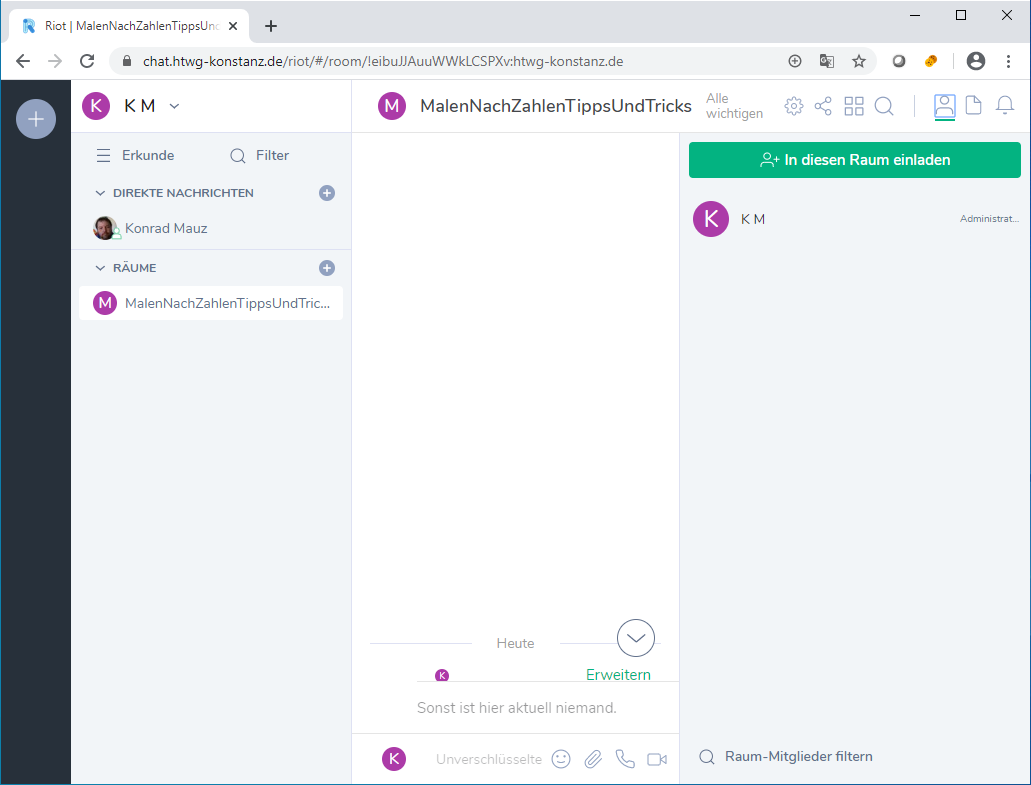This screenshot has width=1031, height=785.
Task: Attach a file with paperclip icon
Action: [x=593, y=759]
